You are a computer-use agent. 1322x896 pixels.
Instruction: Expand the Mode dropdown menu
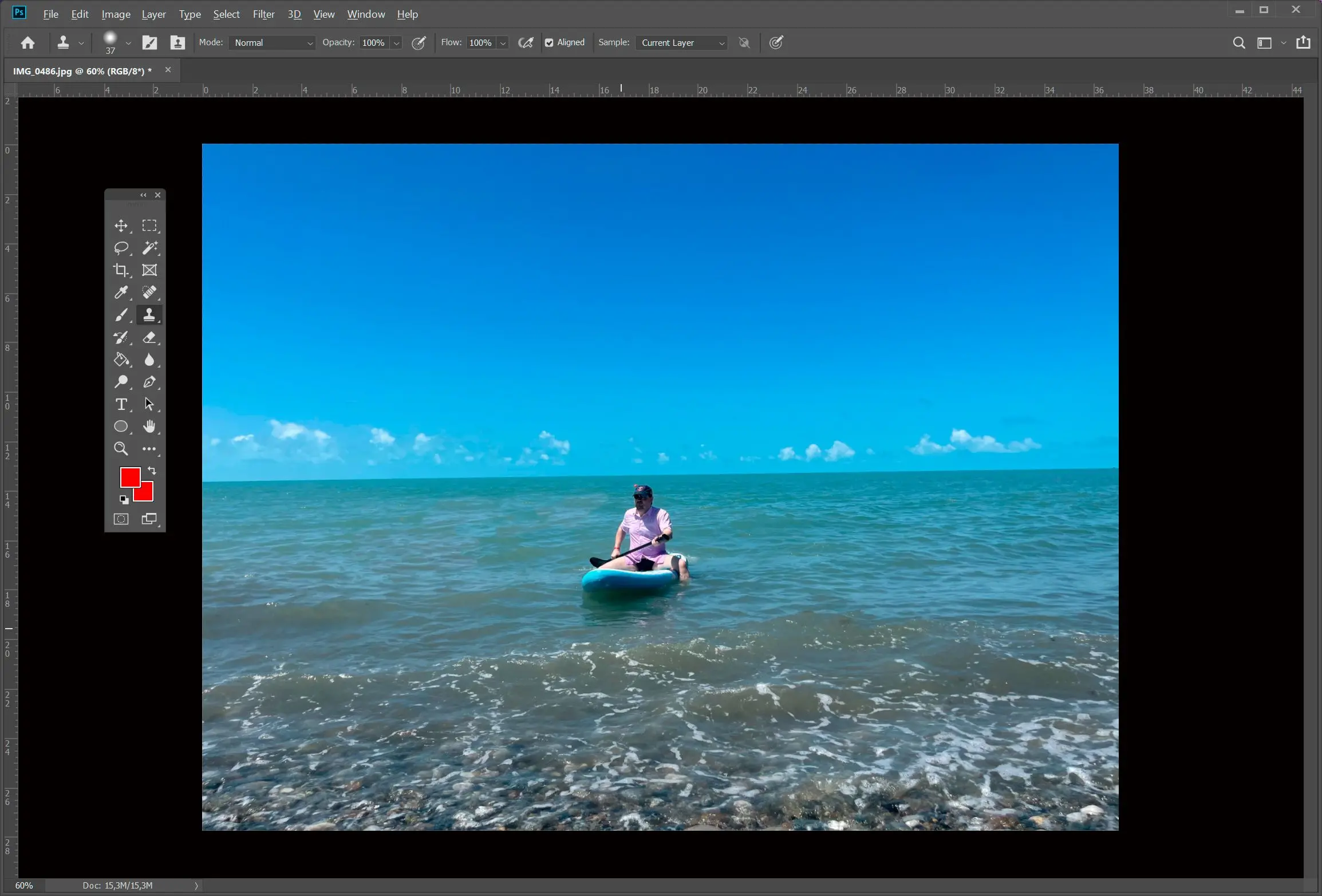[x=309, y=42]
